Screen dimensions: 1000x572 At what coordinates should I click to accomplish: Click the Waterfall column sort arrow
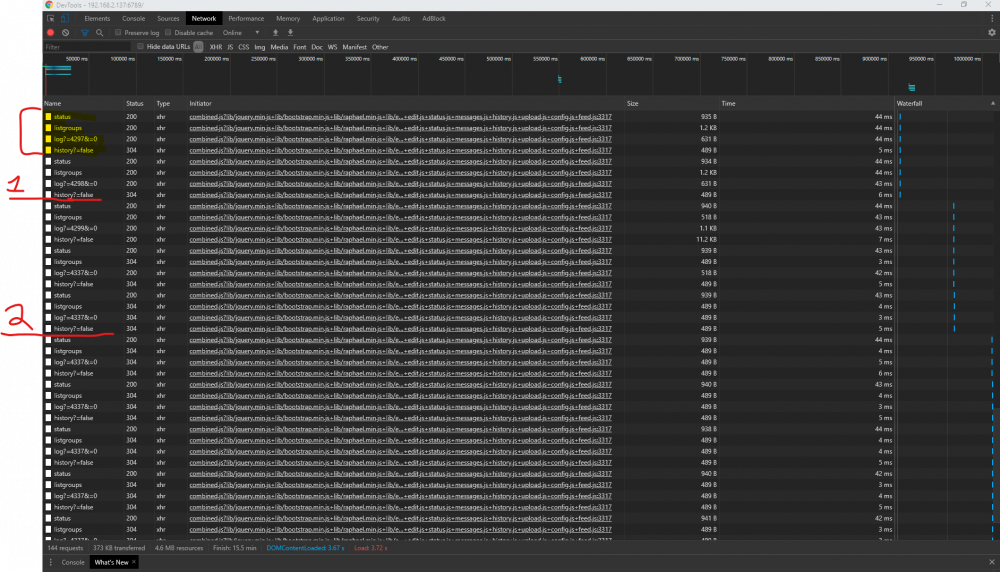tap(992, 103)
